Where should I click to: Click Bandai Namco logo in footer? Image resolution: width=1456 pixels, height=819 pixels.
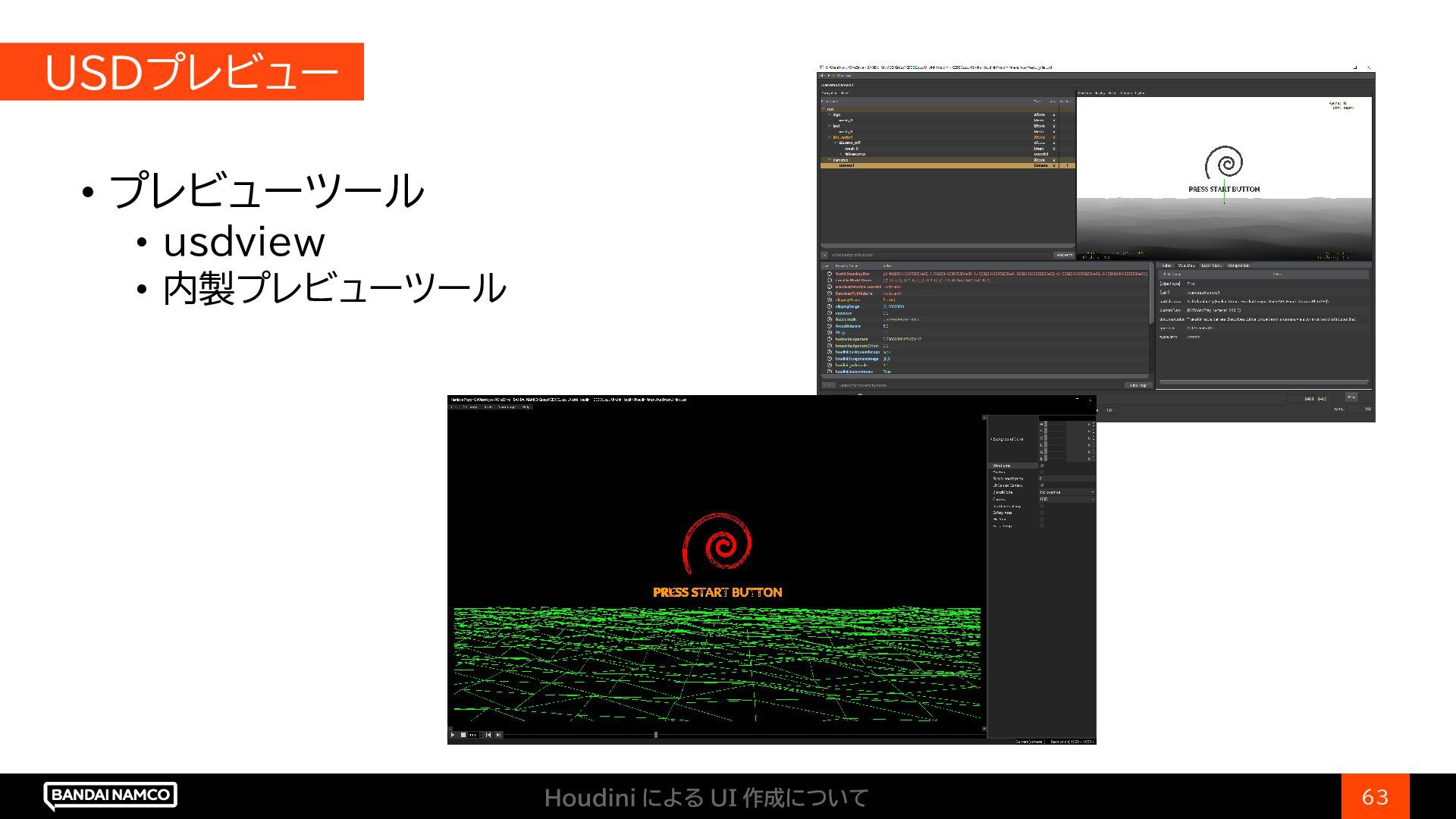(x=111, y=795)
